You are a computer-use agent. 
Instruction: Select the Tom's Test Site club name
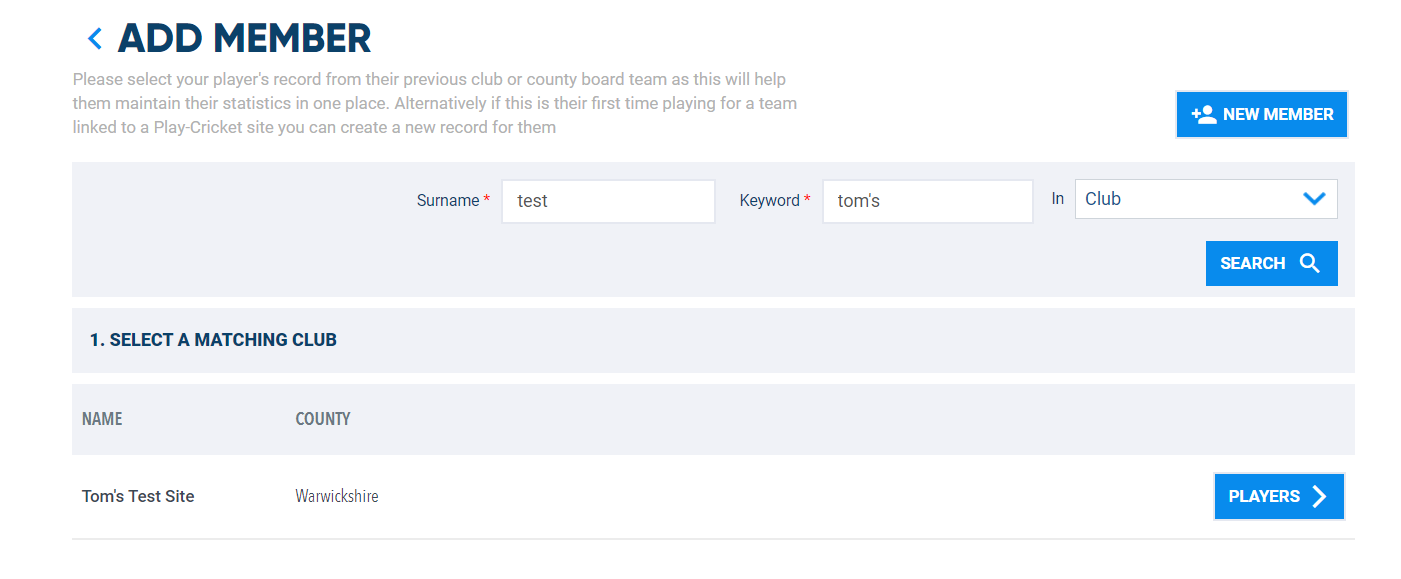[x=138, y=496]
